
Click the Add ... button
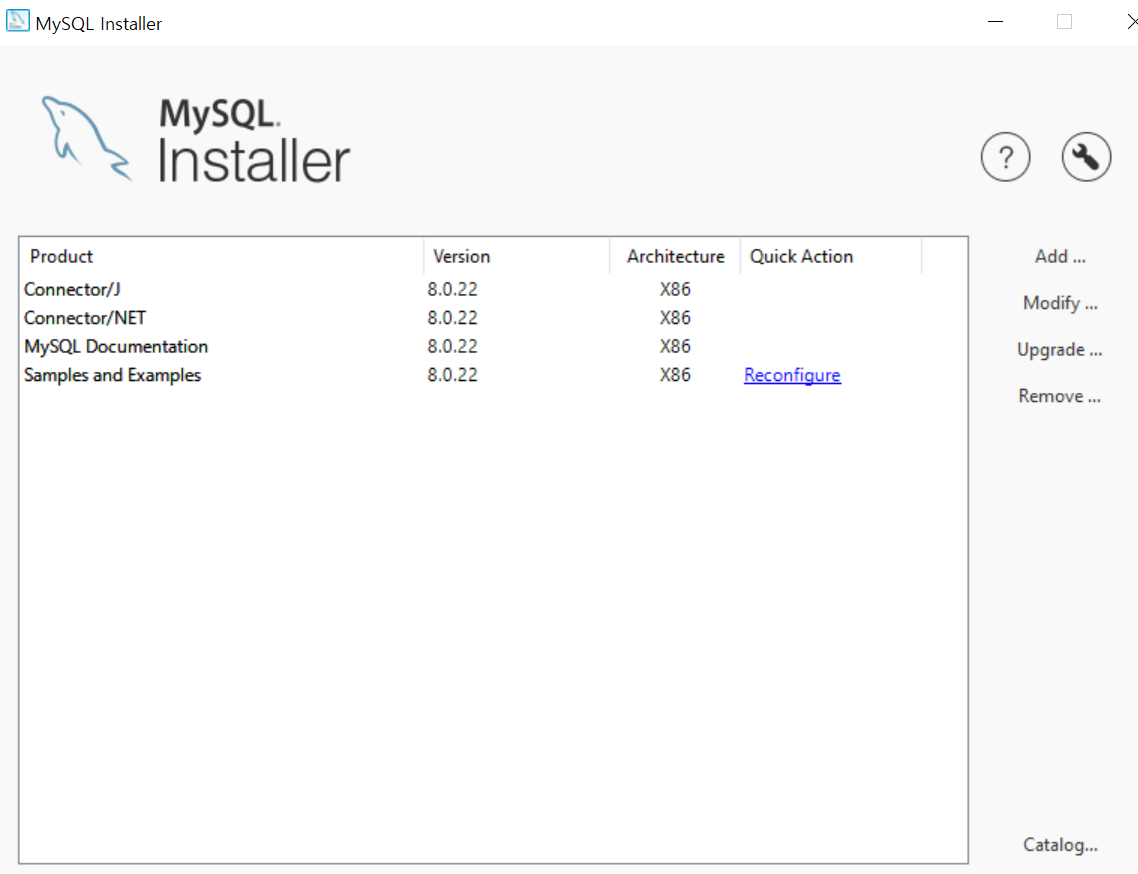1060,256
